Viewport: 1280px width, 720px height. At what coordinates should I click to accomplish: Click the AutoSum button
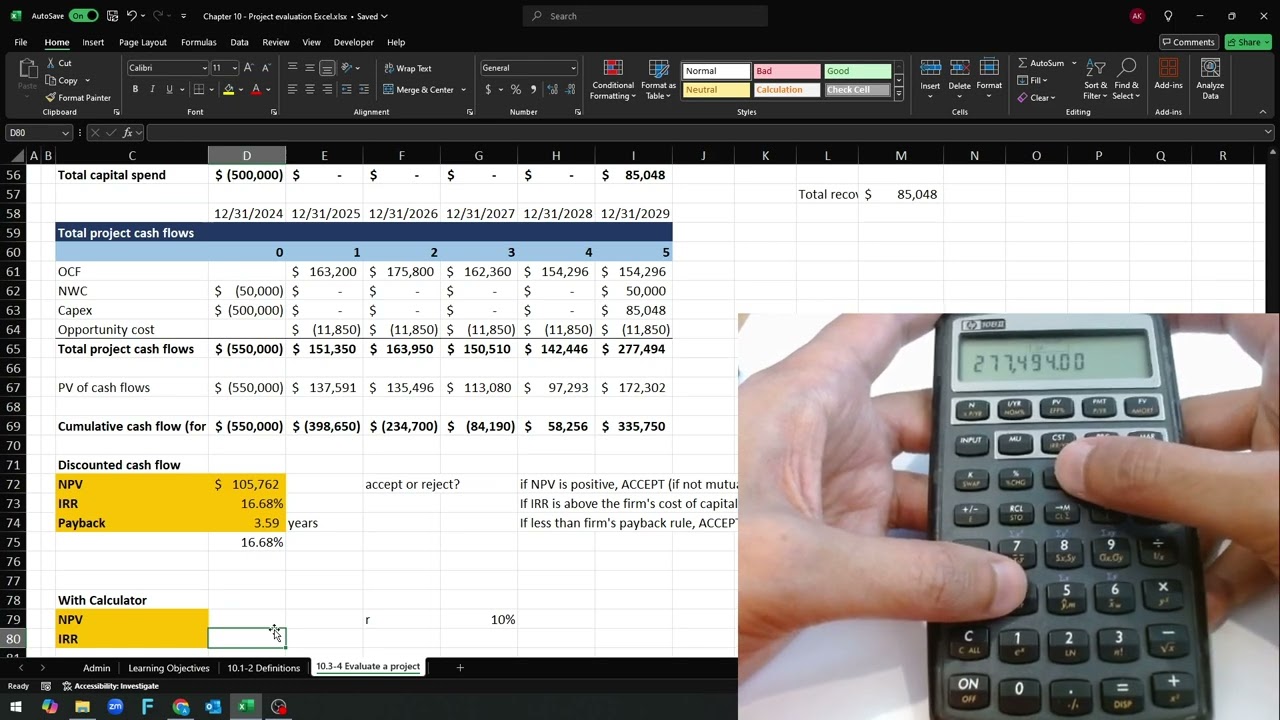pyautogui.click(x=1040, y=63)
